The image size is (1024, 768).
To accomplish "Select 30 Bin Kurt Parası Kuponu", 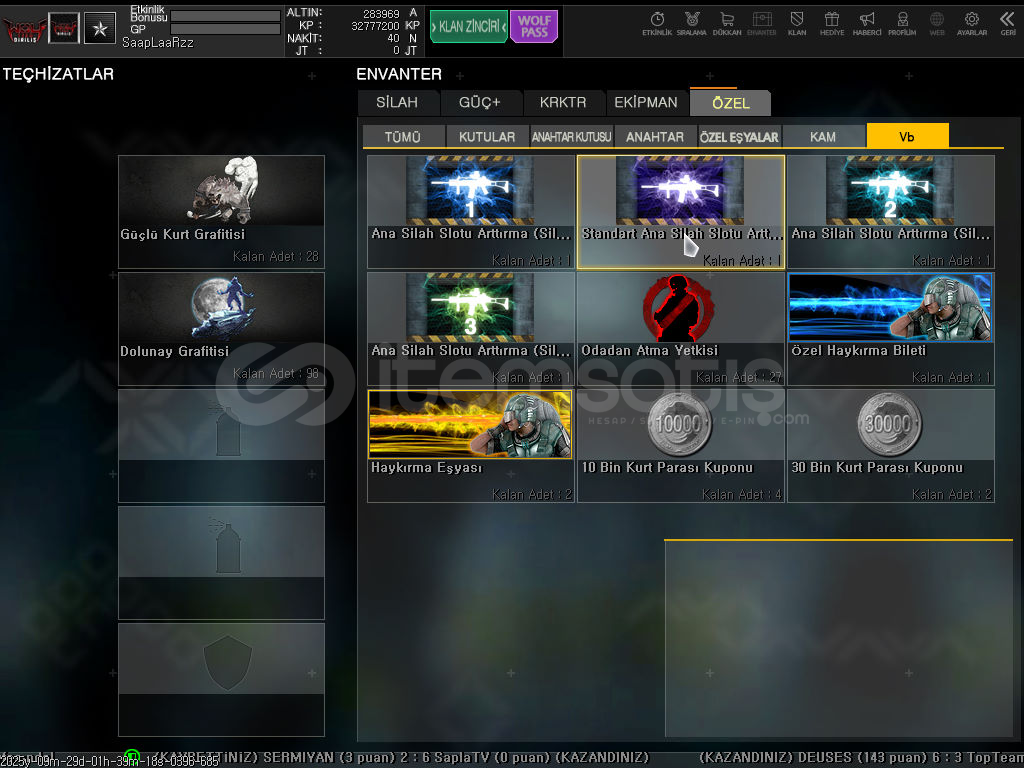I will (891, 446).
